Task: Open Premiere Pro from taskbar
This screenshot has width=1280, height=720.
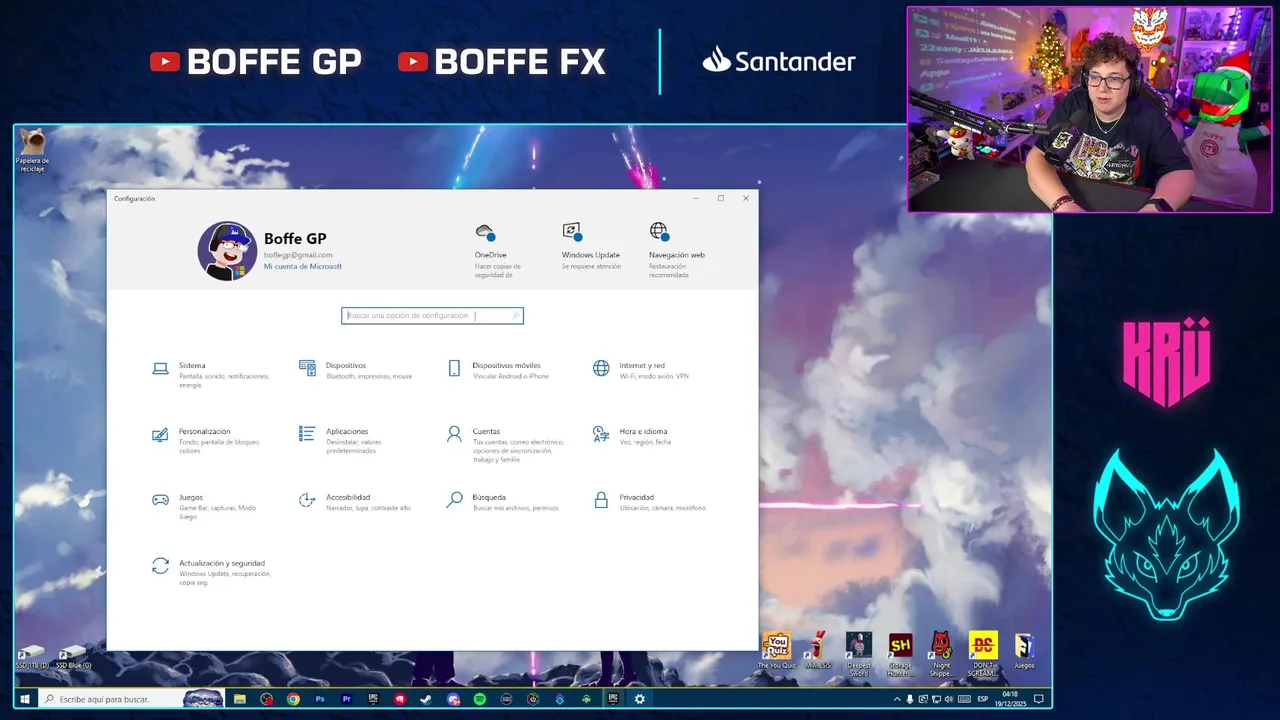Action: pos(347,699)
